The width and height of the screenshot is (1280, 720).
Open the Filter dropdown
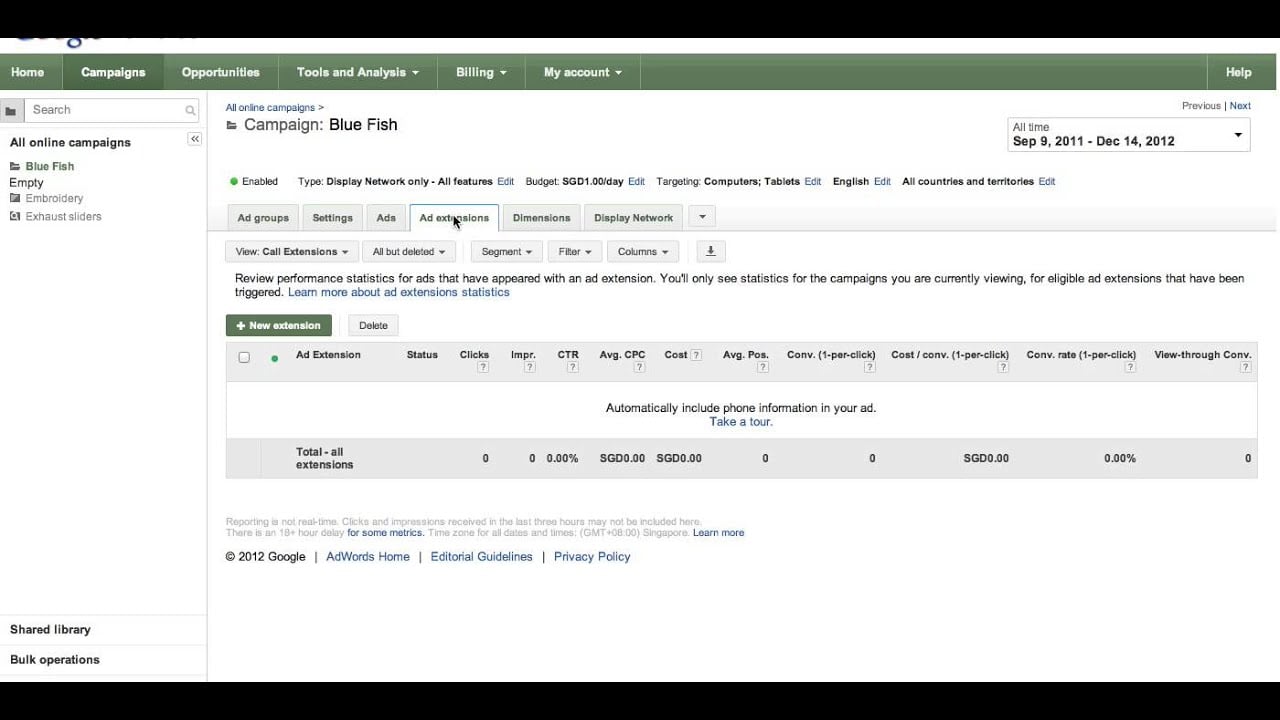coord(575,252)
